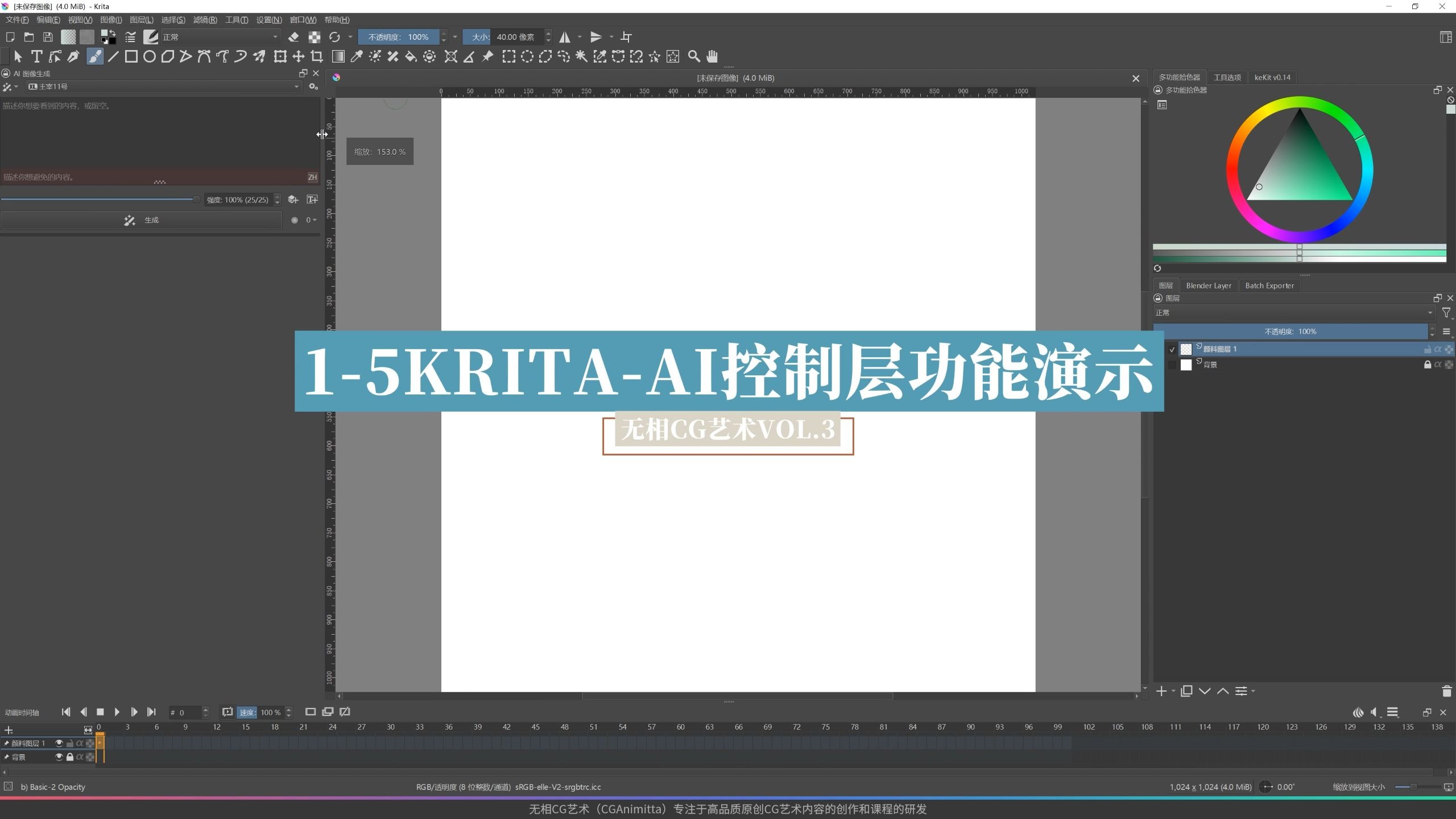The height and width of the screenshot is (819, 1456).
Task: Toggle preserve alpha checker icon
Action: tap(314, 37)
